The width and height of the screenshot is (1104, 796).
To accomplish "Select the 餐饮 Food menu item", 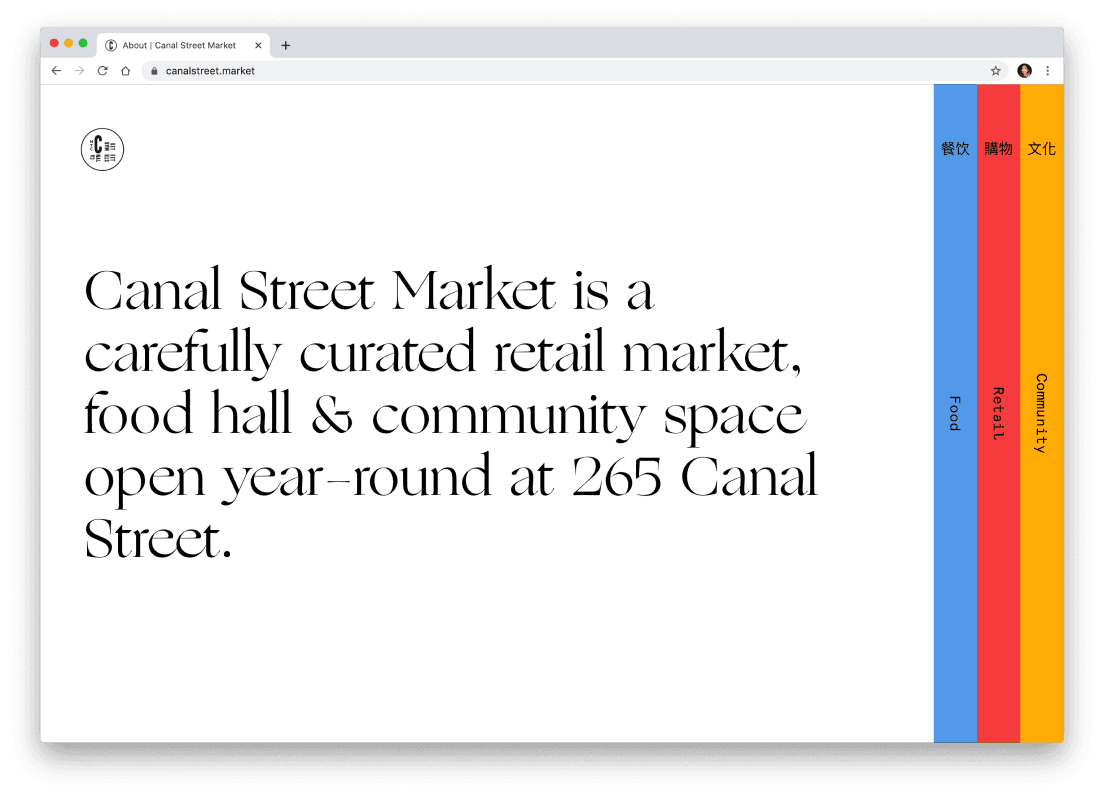I will click(954, 148).
